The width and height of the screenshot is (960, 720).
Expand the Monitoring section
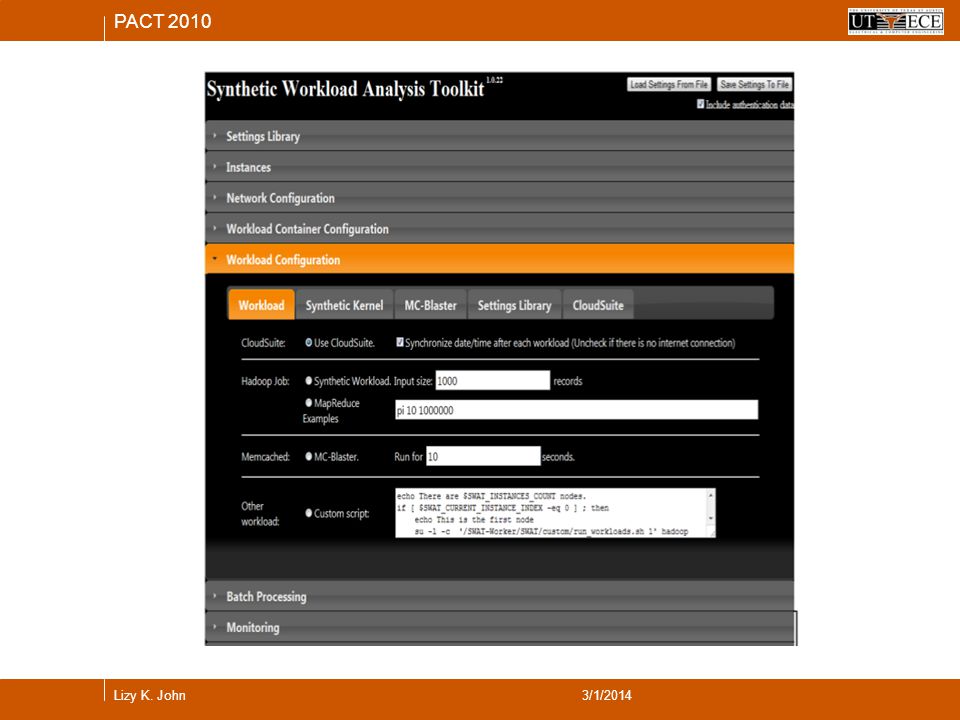tap(500, 627)
